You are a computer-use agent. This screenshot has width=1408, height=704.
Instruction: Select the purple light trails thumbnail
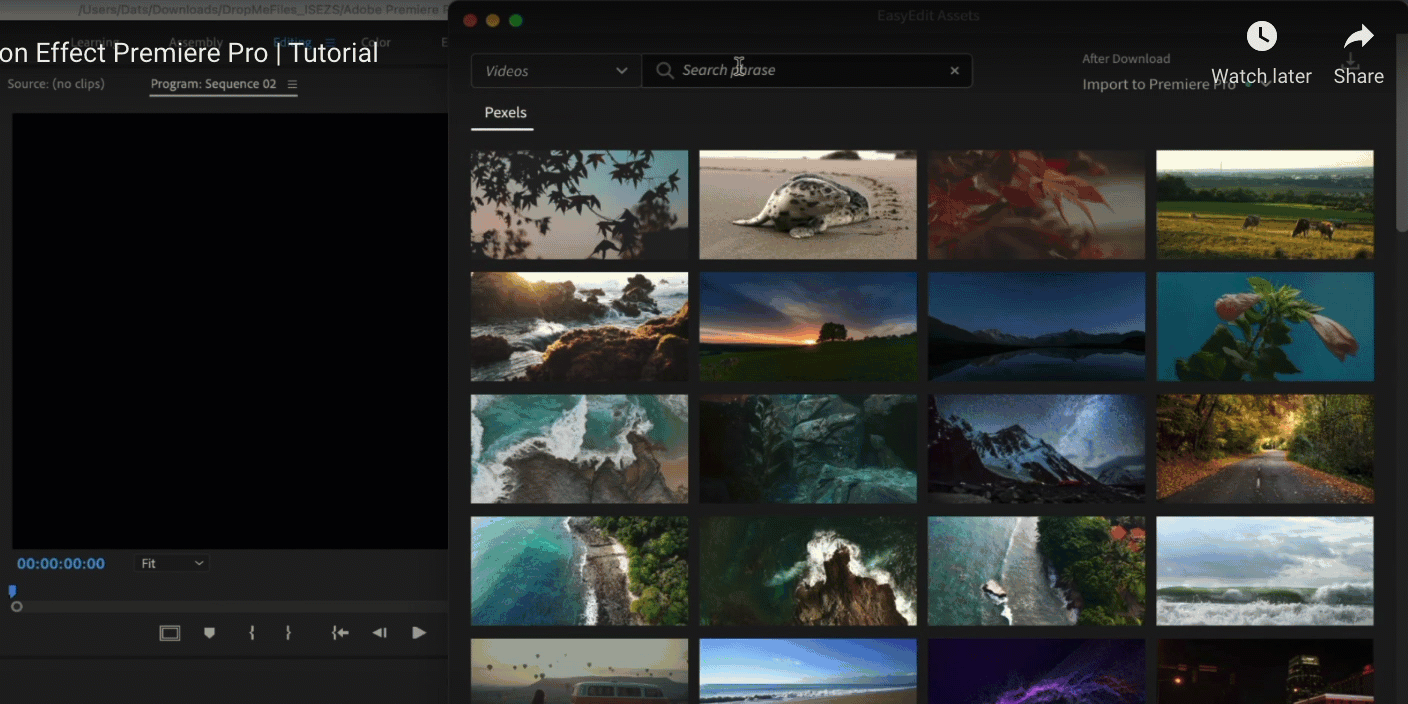1036,671
